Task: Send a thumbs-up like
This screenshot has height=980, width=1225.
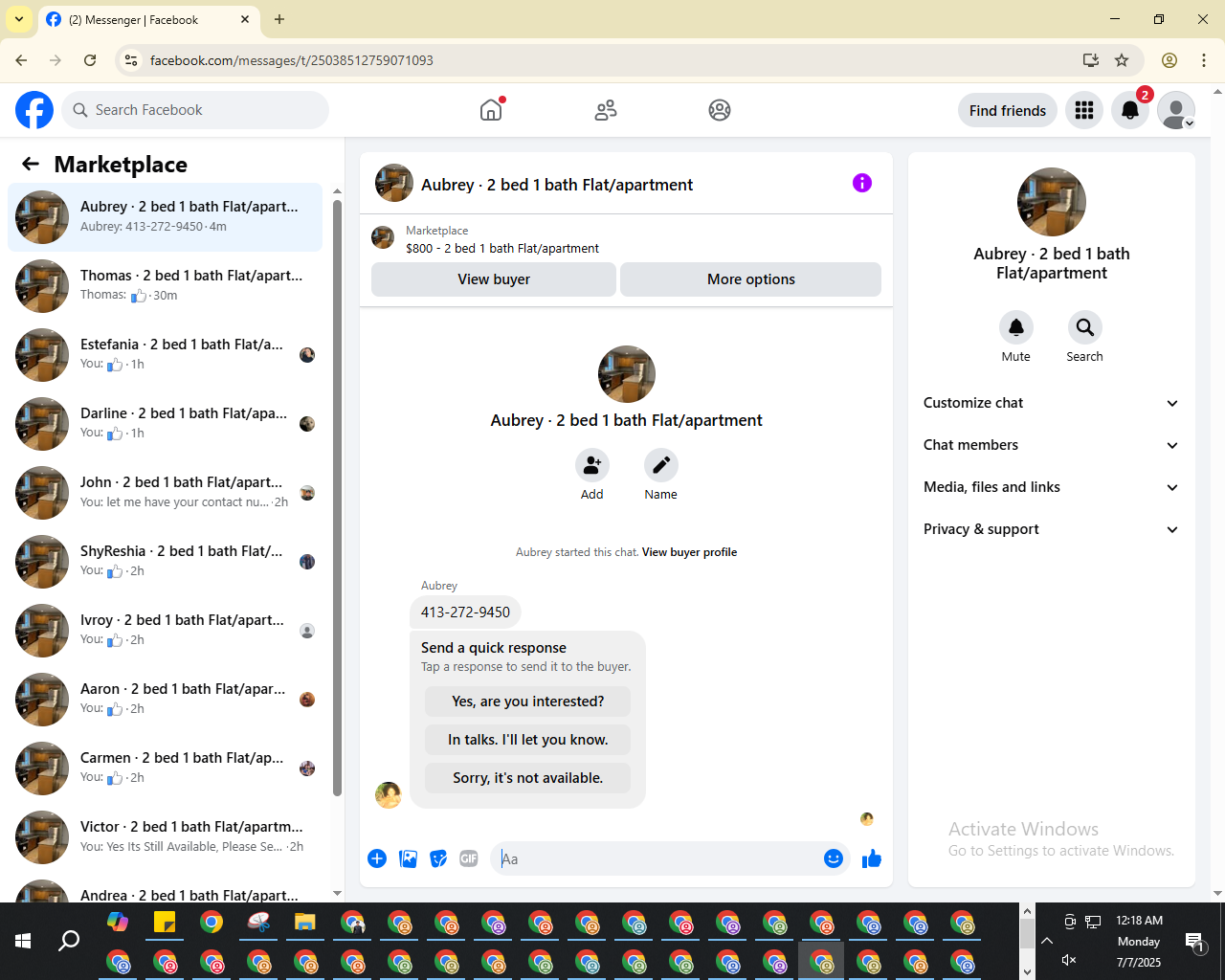Action: coord(872,858)
